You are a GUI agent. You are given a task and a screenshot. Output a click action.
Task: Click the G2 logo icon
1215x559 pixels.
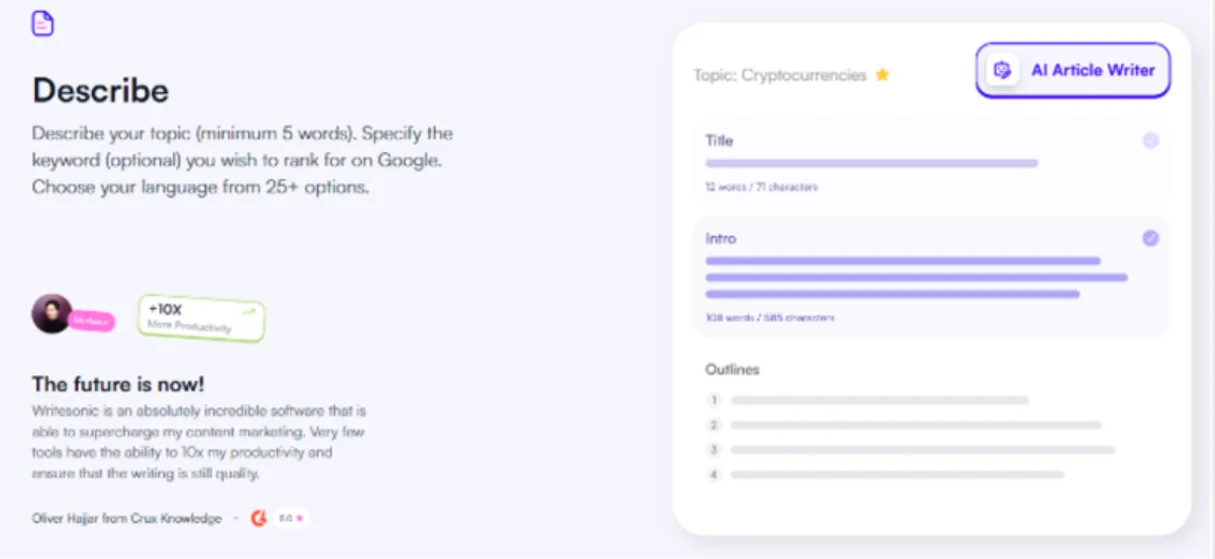[259, 518]
